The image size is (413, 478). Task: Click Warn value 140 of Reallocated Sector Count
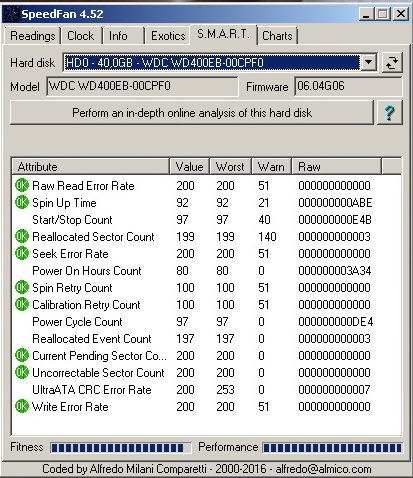(x=267, y=237)
